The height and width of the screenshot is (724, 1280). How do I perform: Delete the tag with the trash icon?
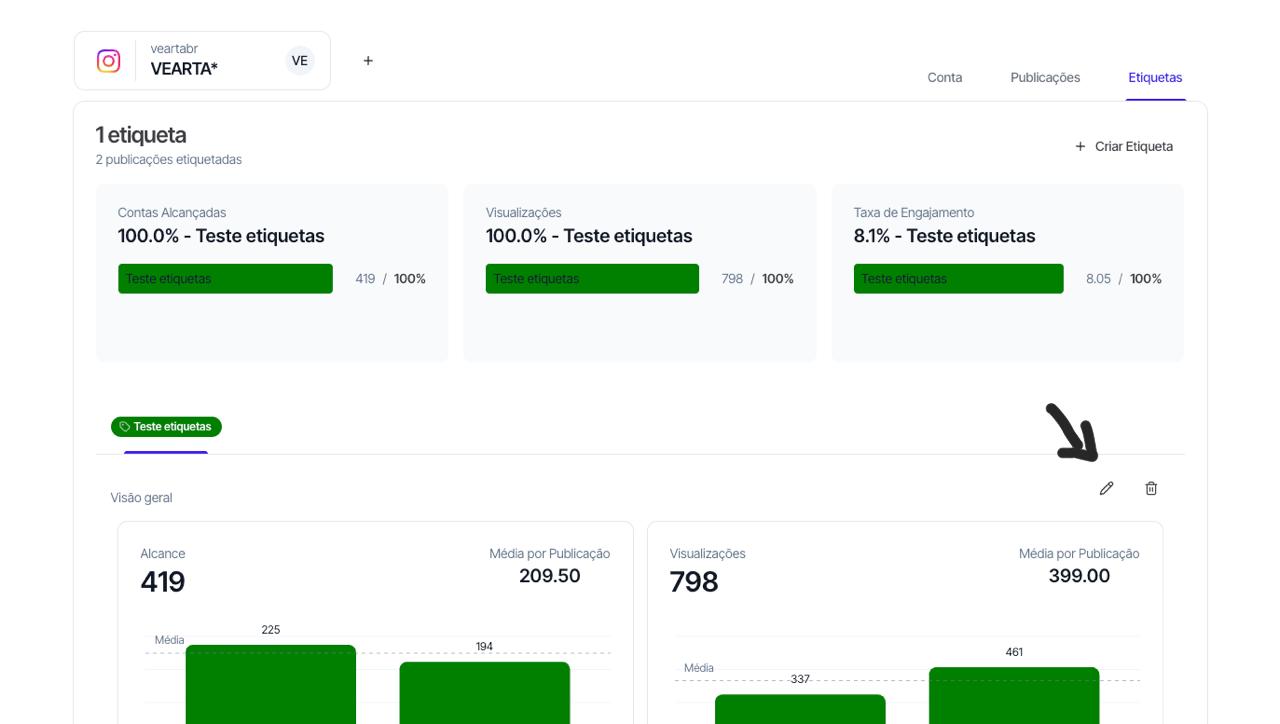pos(1151,488)
